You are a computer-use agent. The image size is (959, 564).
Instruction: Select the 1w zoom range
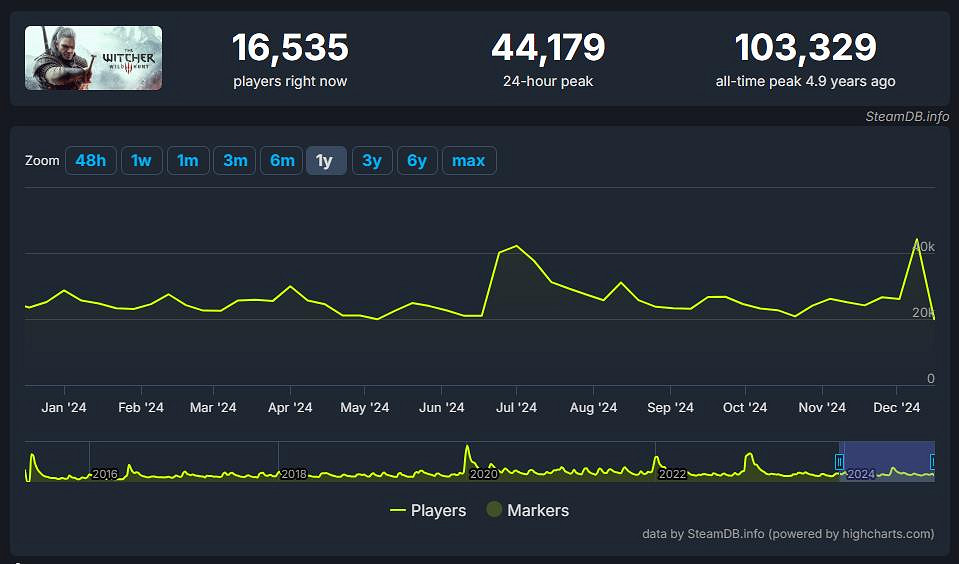(x=141, y=160)
